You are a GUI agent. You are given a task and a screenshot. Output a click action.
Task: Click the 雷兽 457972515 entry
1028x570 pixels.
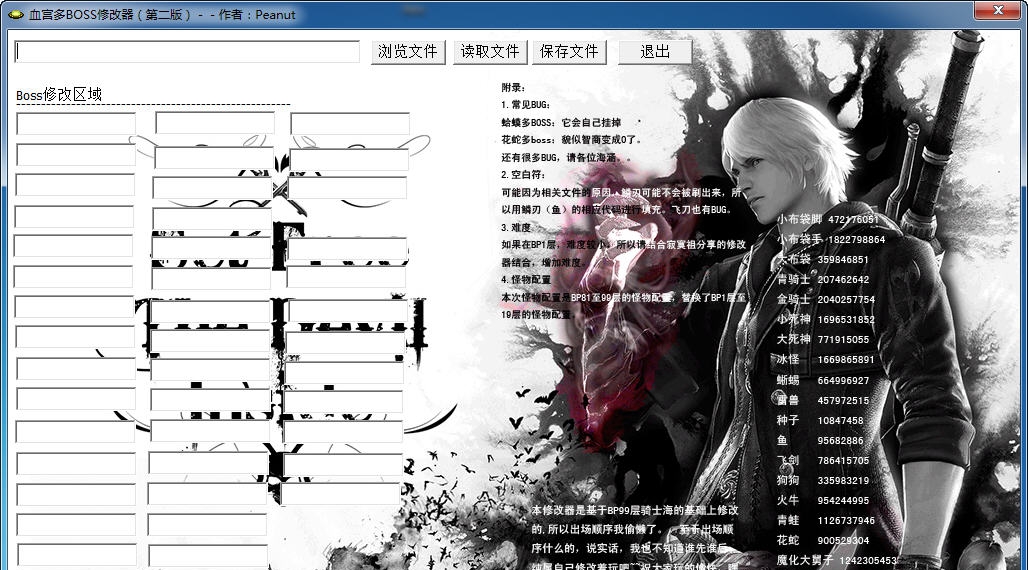823,400
